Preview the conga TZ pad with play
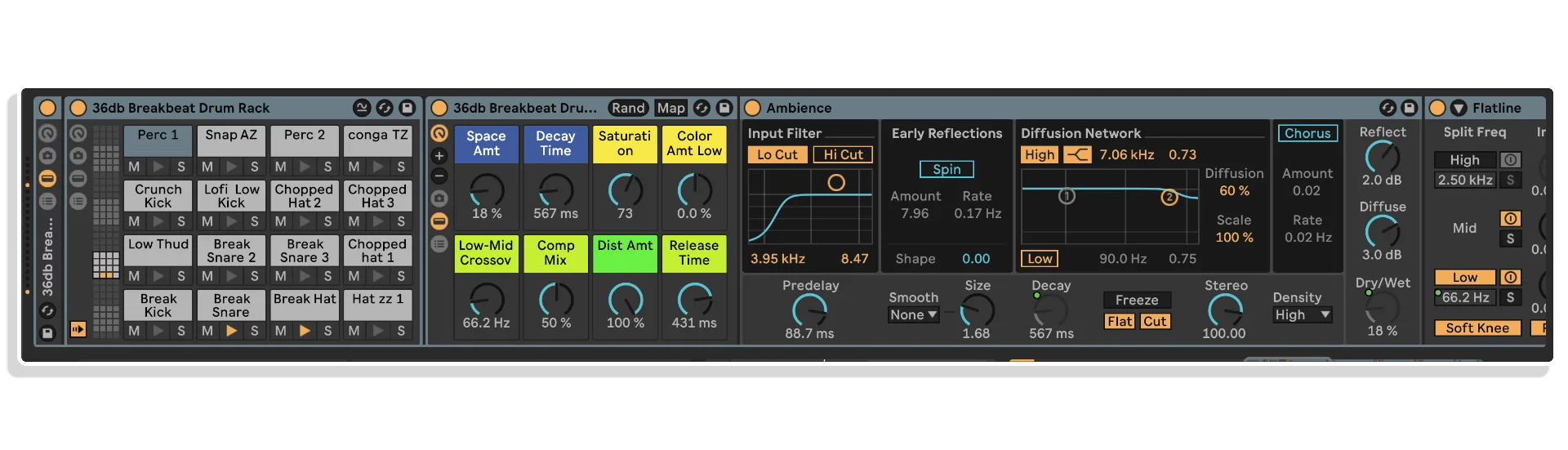 pyautogui.click(x=377, y=167)
